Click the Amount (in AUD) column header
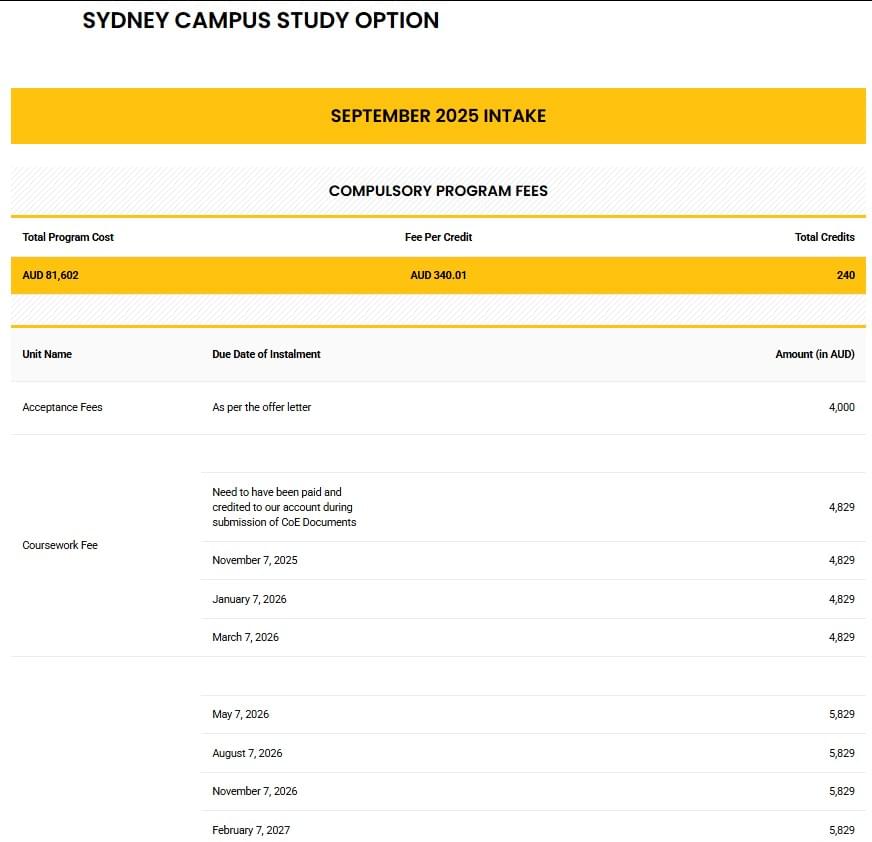872x842 pixels. [x=814, y=354]
